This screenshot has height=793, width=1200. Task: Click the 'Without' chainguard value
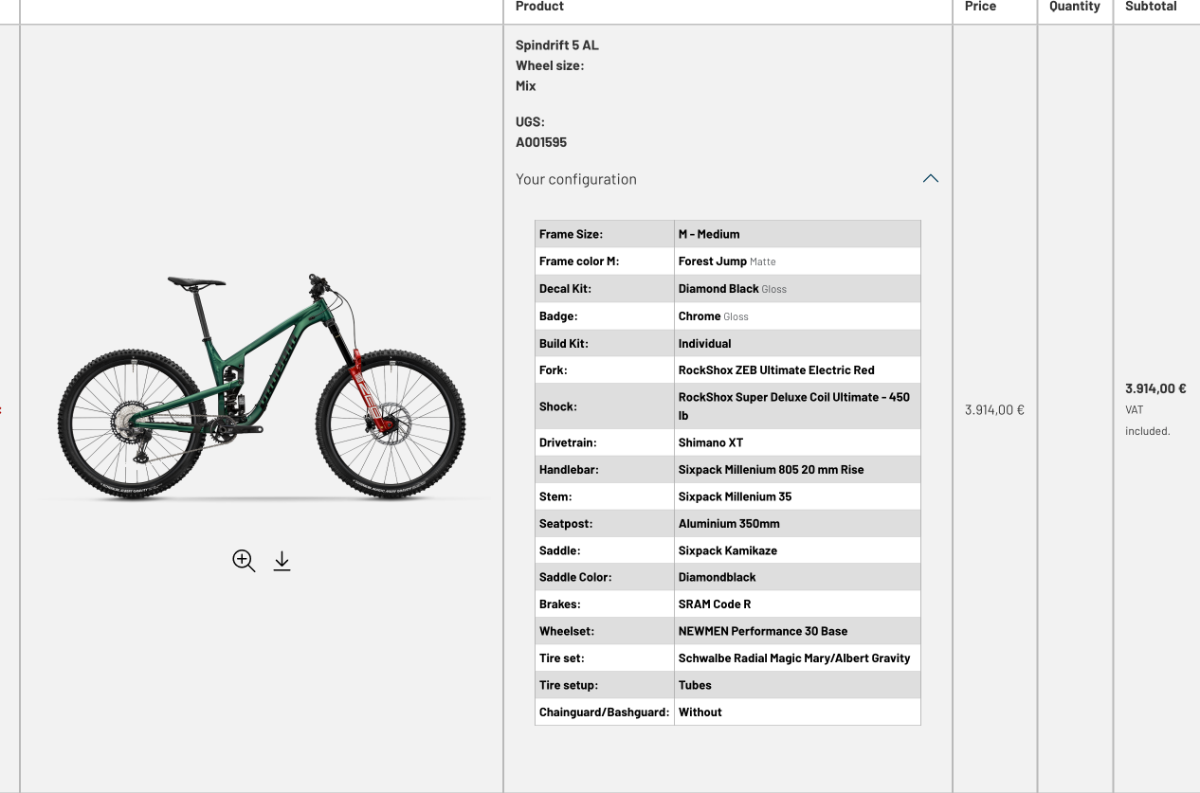700,712
